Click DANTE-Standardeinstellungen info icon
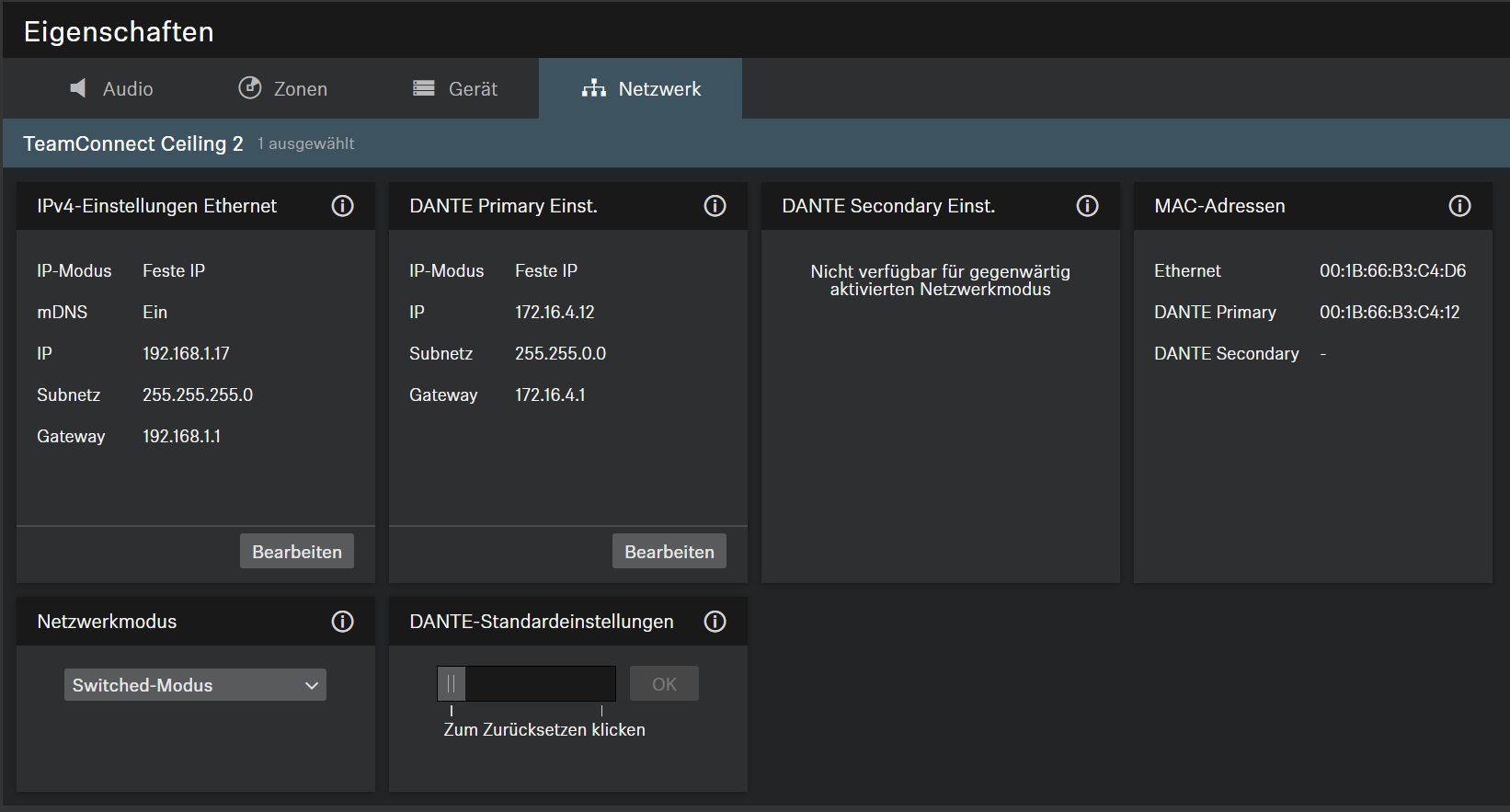 (715, 622)
